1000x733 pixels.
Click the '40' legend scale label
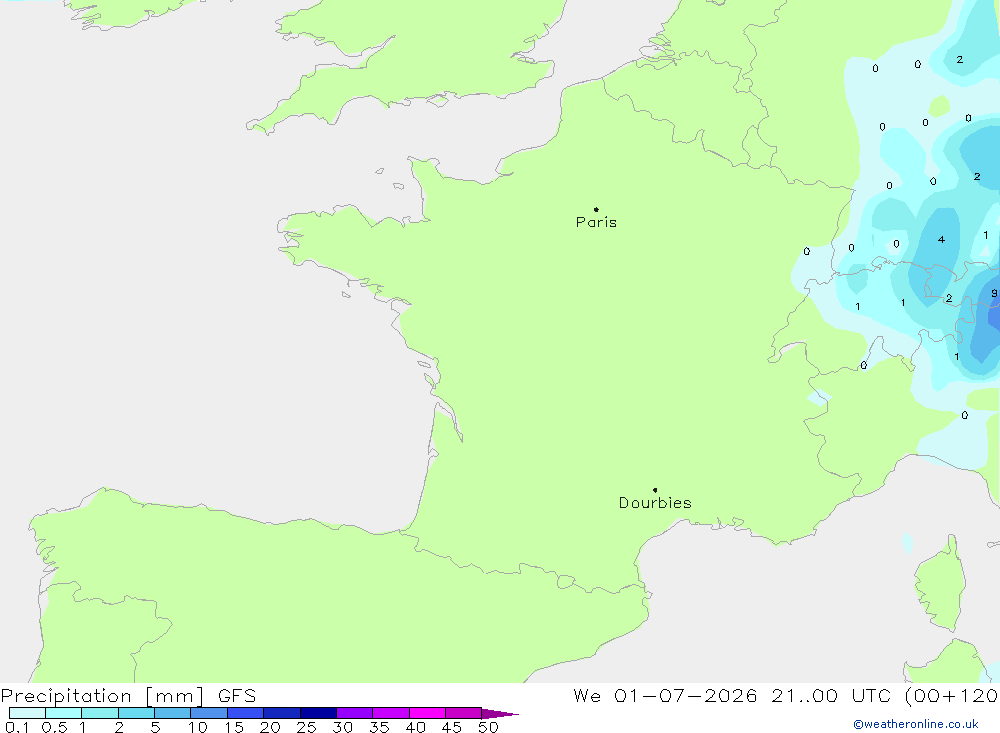416,727
